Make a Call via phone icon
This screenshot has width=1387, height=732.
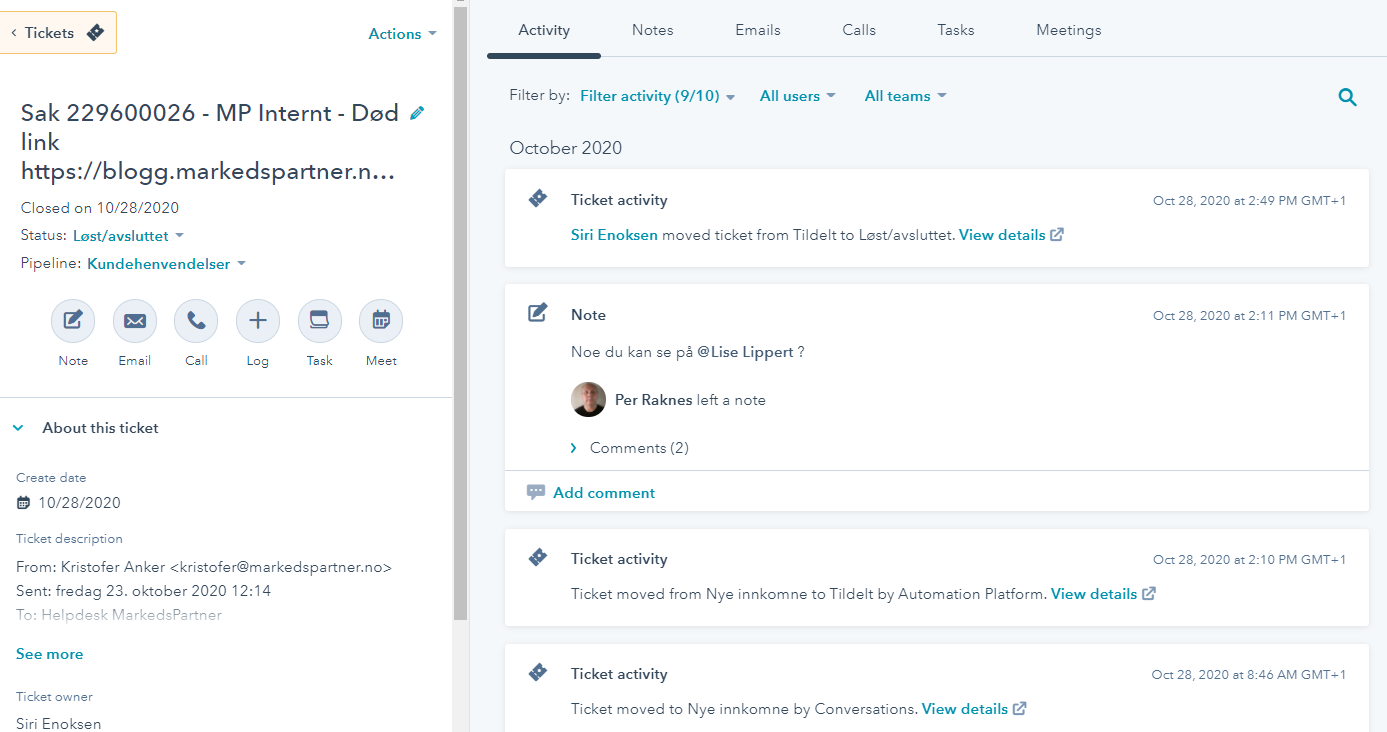pos(196,321)
